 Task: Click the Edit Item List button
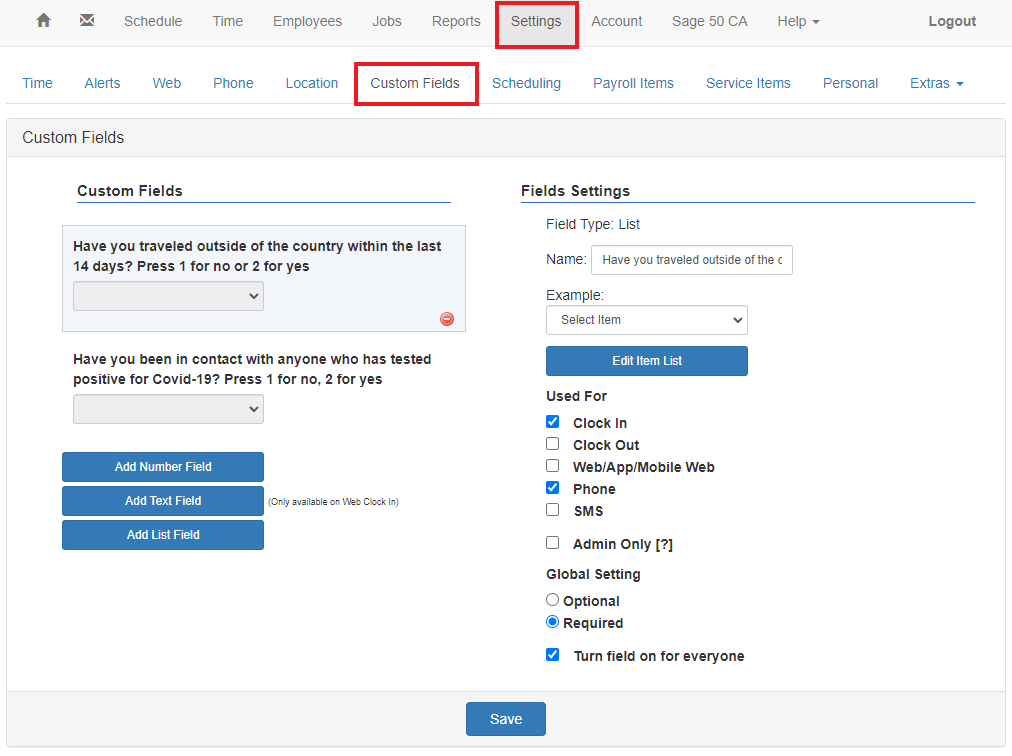click(647, 361)
